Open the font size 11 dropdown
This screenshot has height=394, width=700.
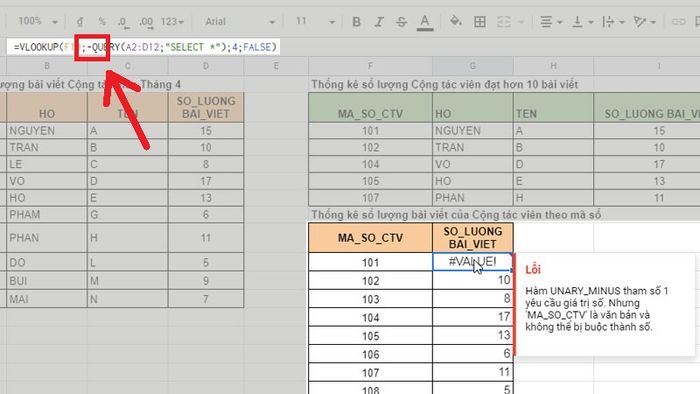[x=315, y=21]
